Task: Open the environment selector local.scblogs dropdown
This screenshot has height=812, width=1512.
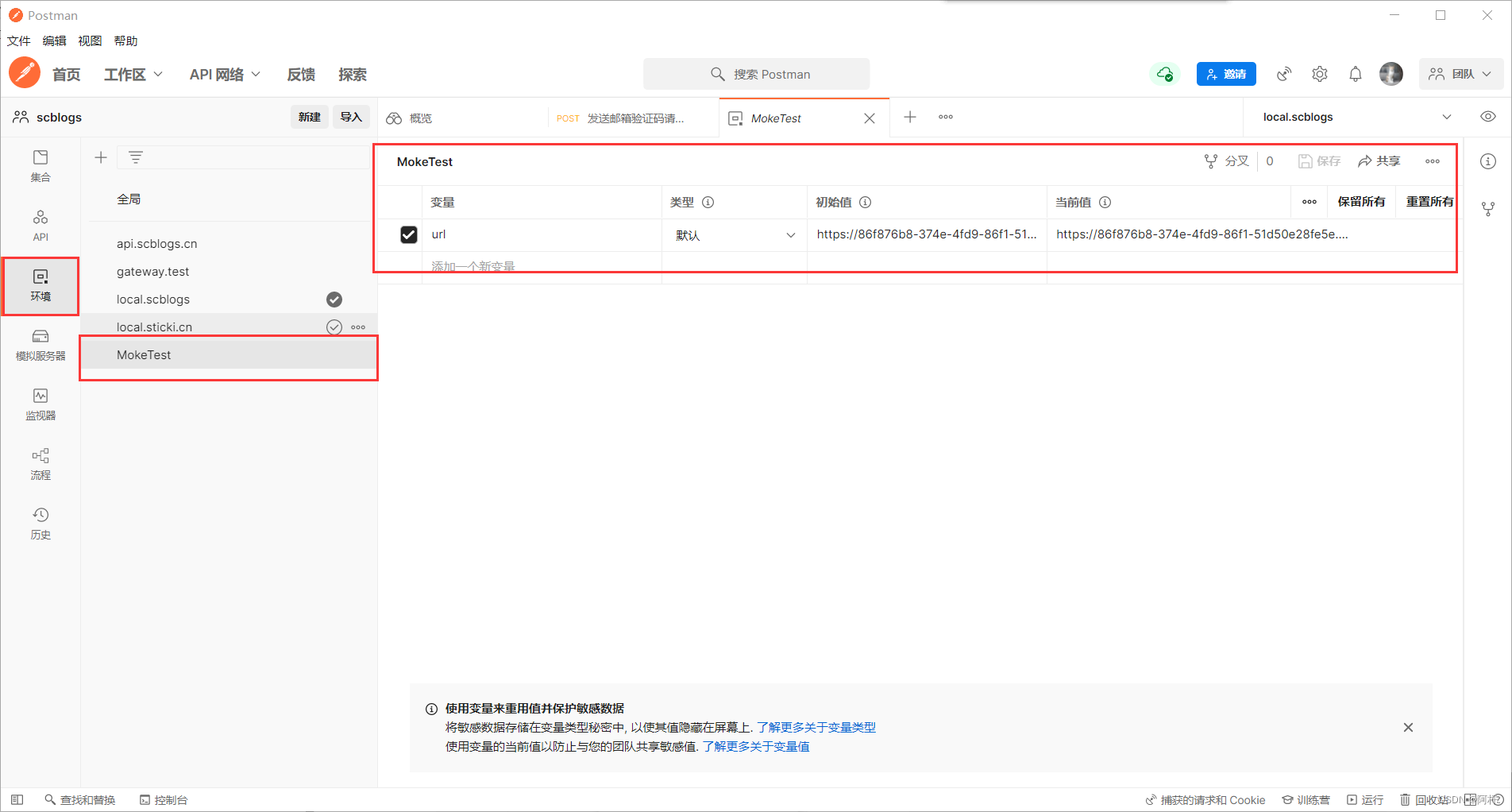Action: [1357, 117]
